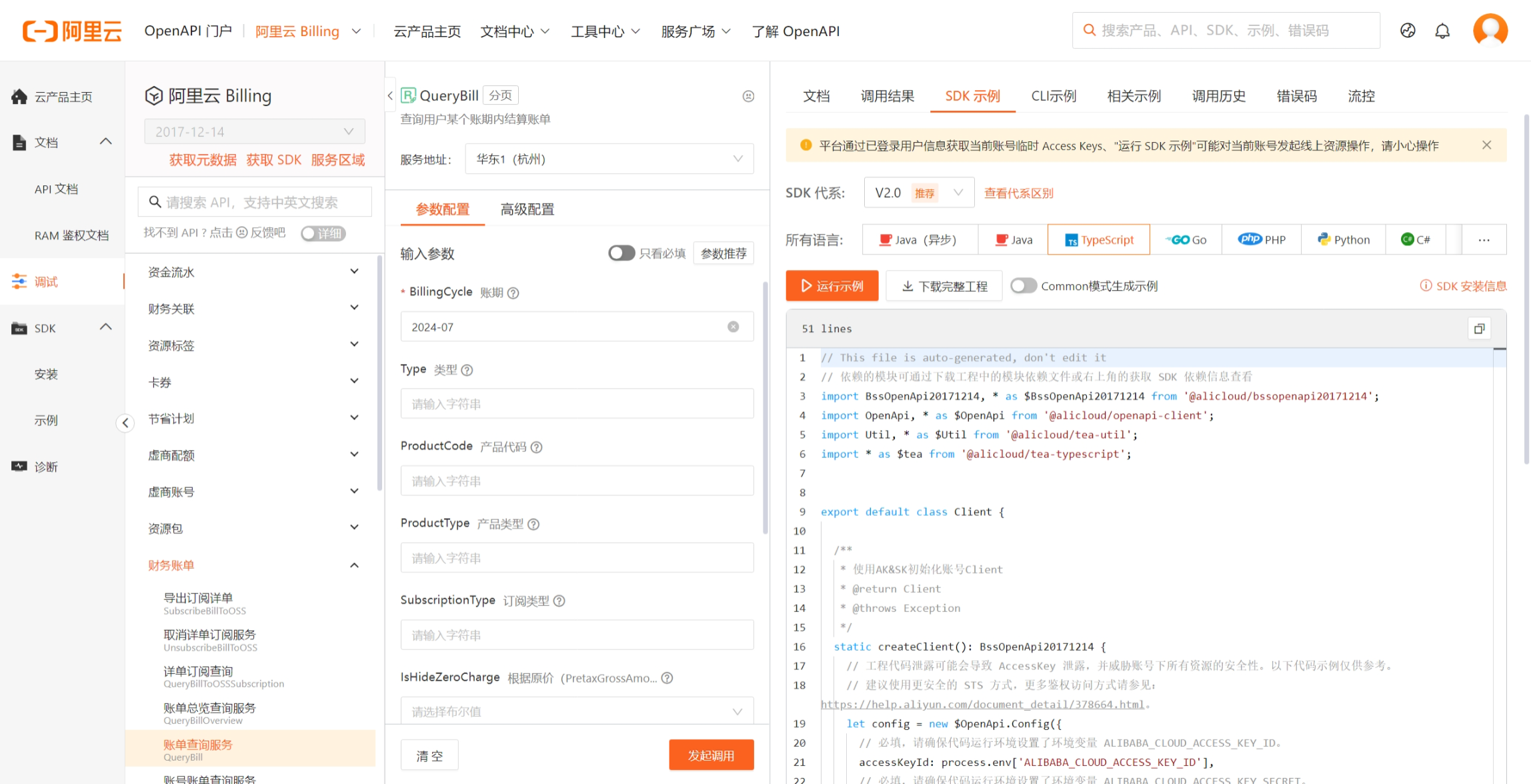Open the SDK 代系 V2.0 dropdown
Viewport: 1531px width, 784px height.
tap(918, 193)
